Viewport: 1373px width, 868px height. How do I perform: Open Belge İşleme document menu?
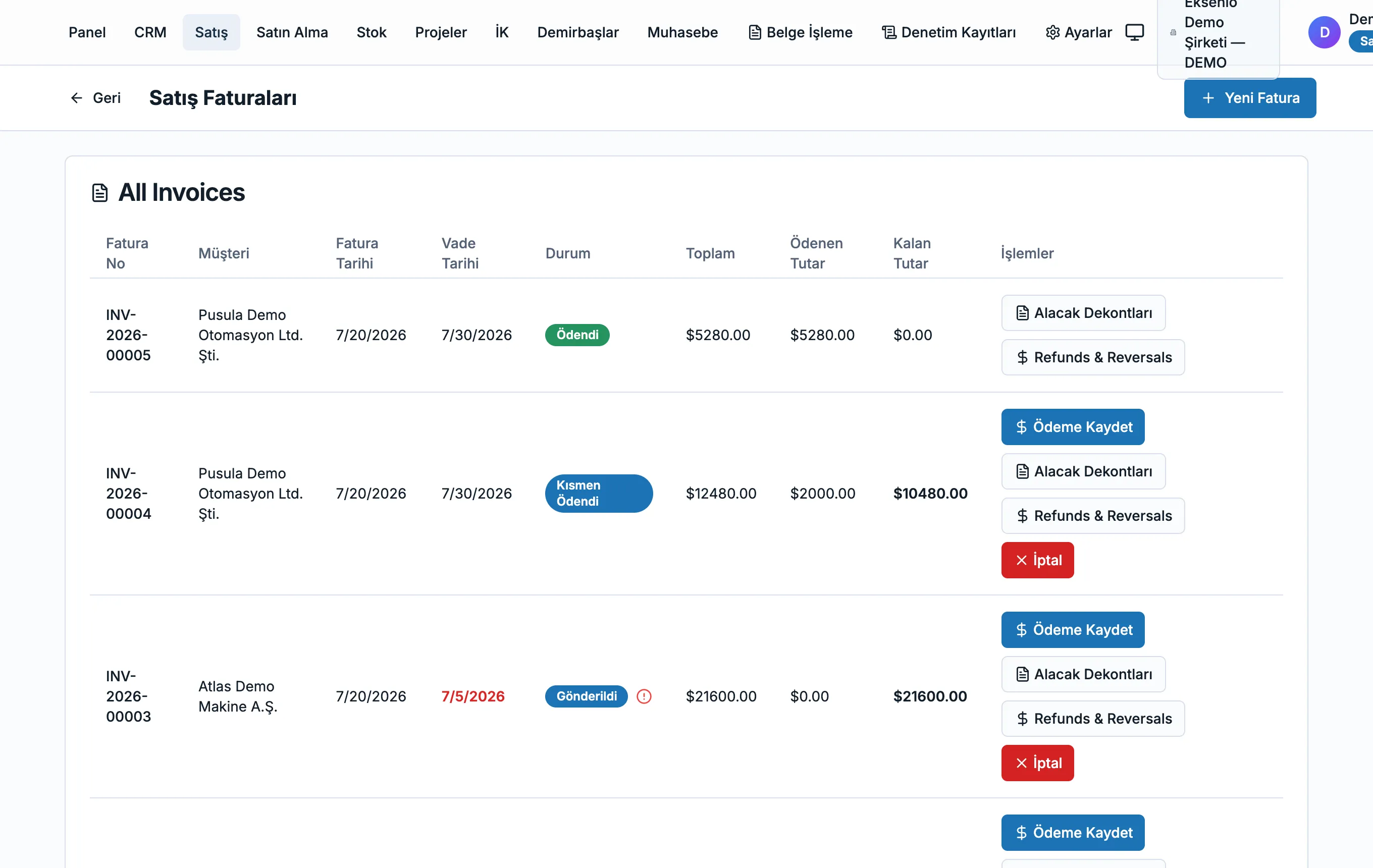coord(800,32)
